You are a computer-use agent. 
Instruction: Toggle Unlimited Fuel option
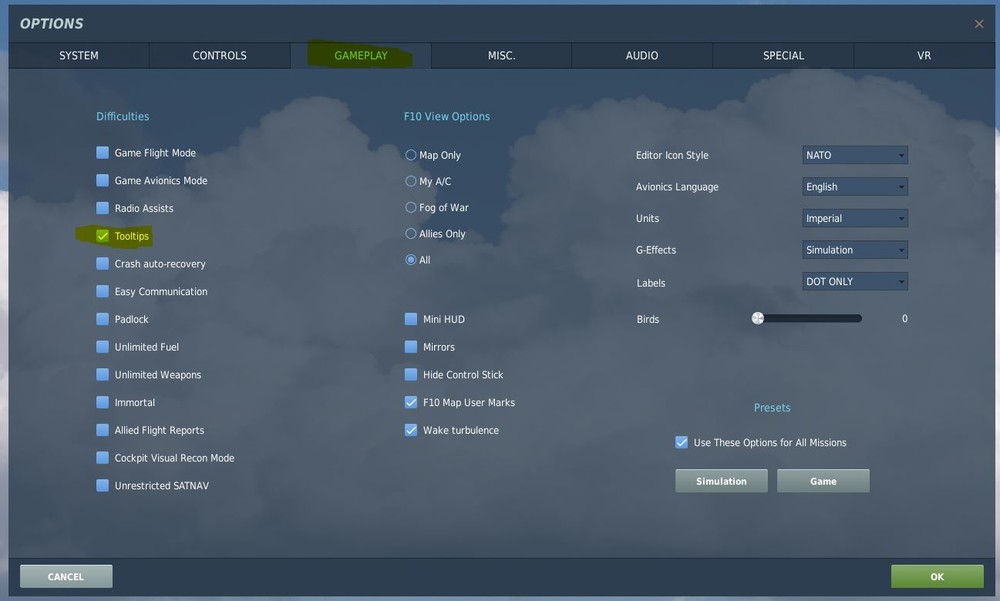[x=102, y=346]
